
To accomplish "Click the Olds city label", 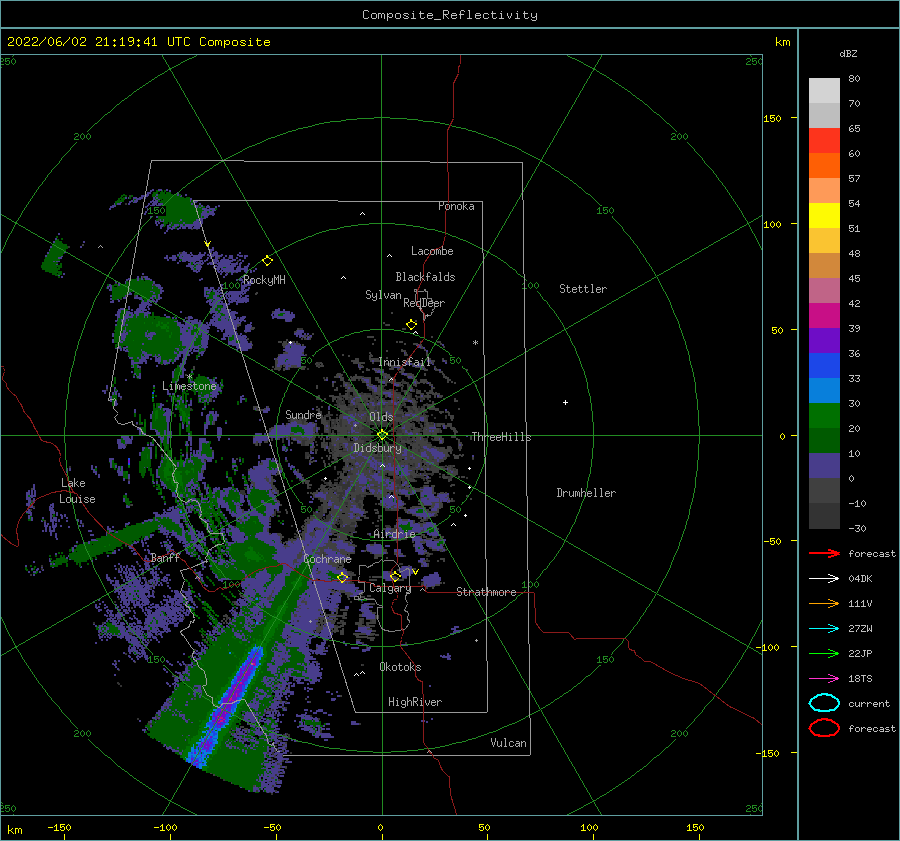I will 381,417.
